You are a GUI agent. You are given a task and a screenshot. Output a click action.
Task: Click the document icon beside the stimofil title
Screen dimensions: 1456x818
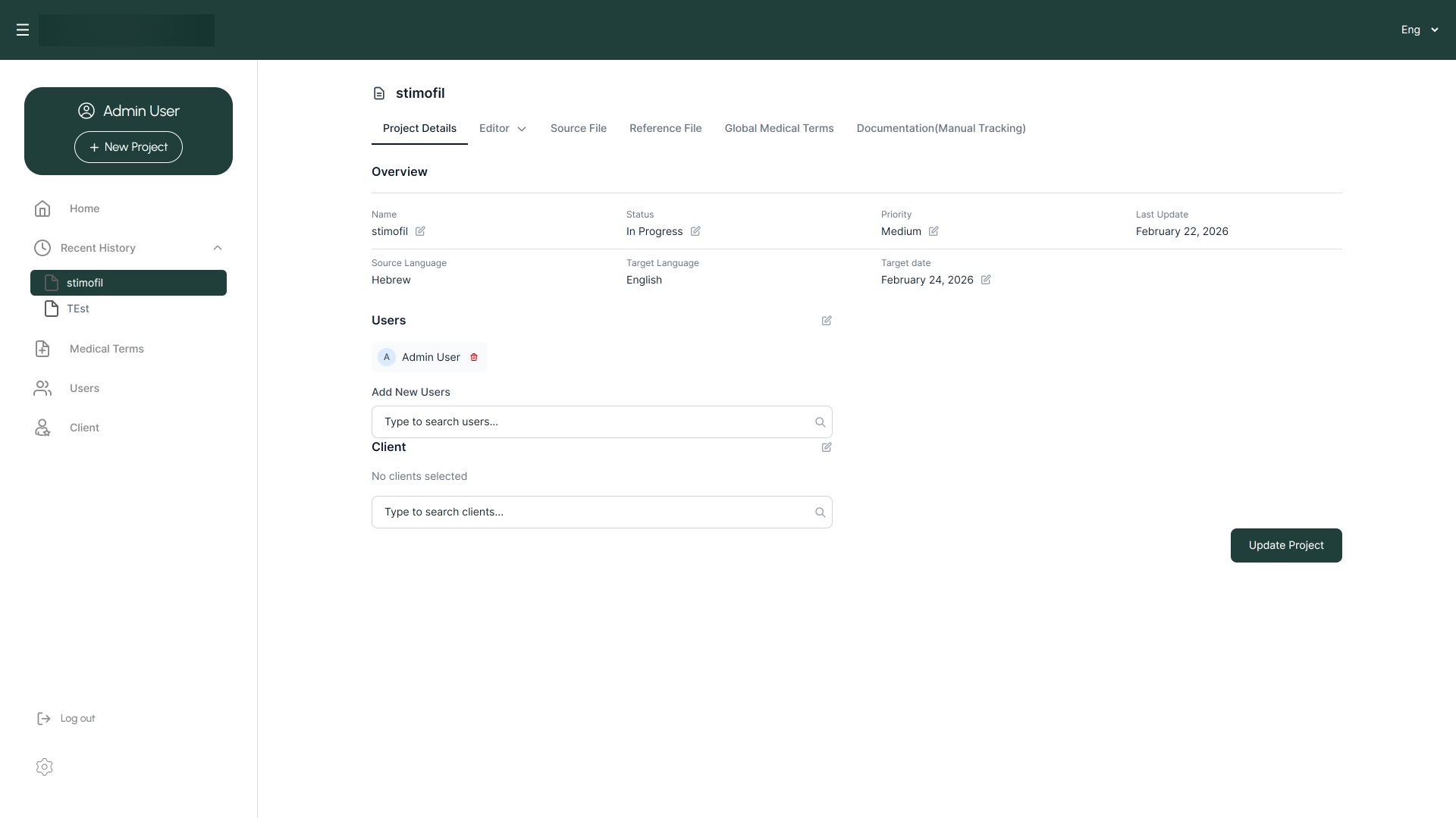click(x=379, y=93)
